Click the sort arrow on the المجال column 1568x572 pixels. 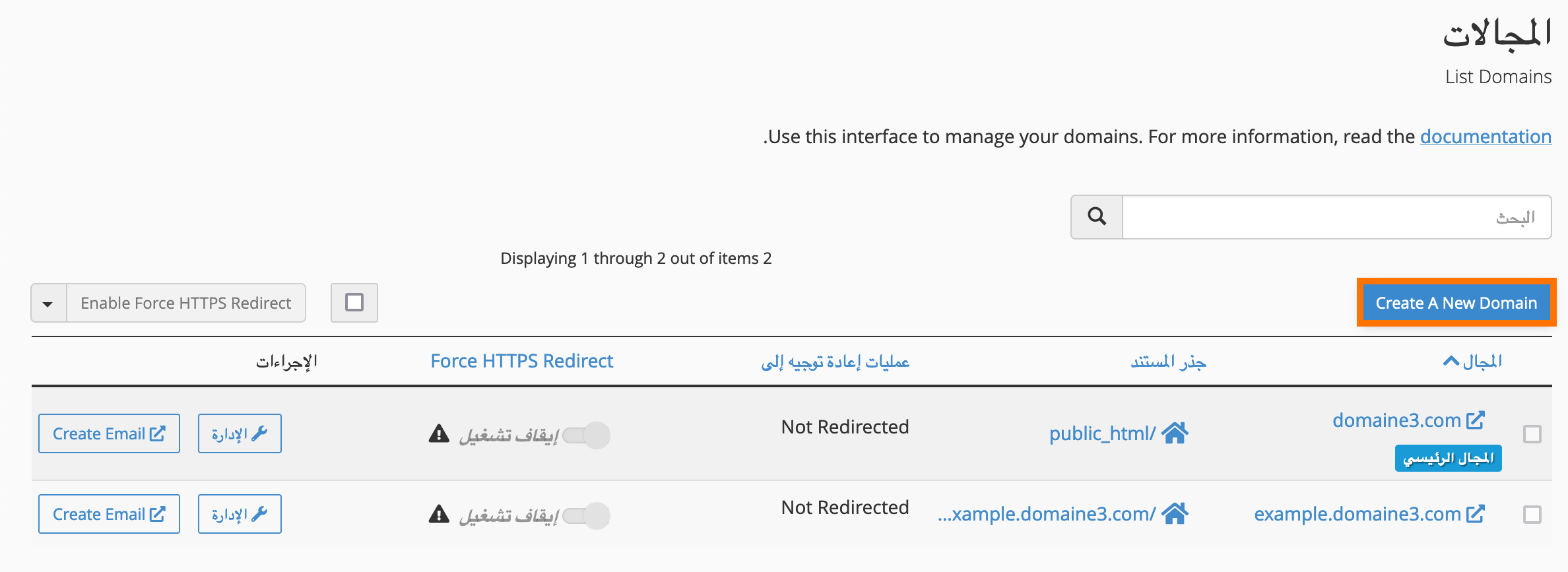pos(1451,361)
